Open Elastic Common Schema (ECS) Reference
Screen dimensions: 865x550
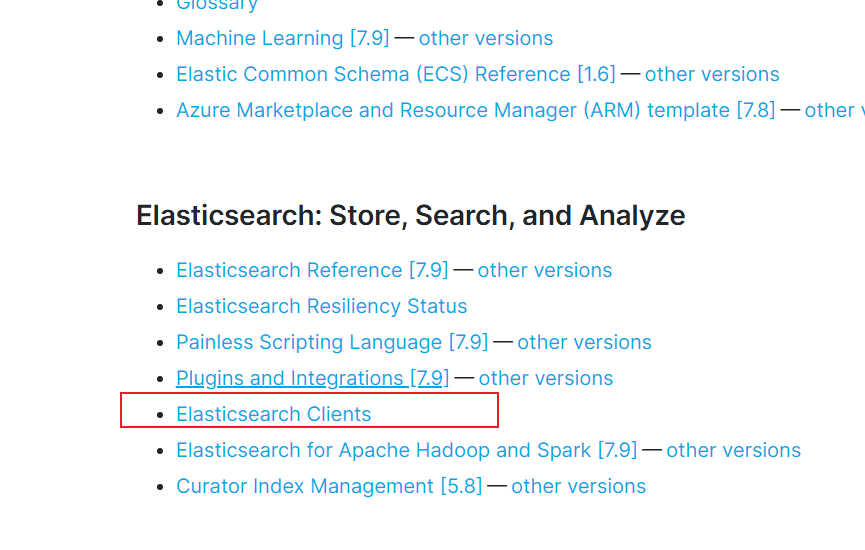(x=396, y=74)
